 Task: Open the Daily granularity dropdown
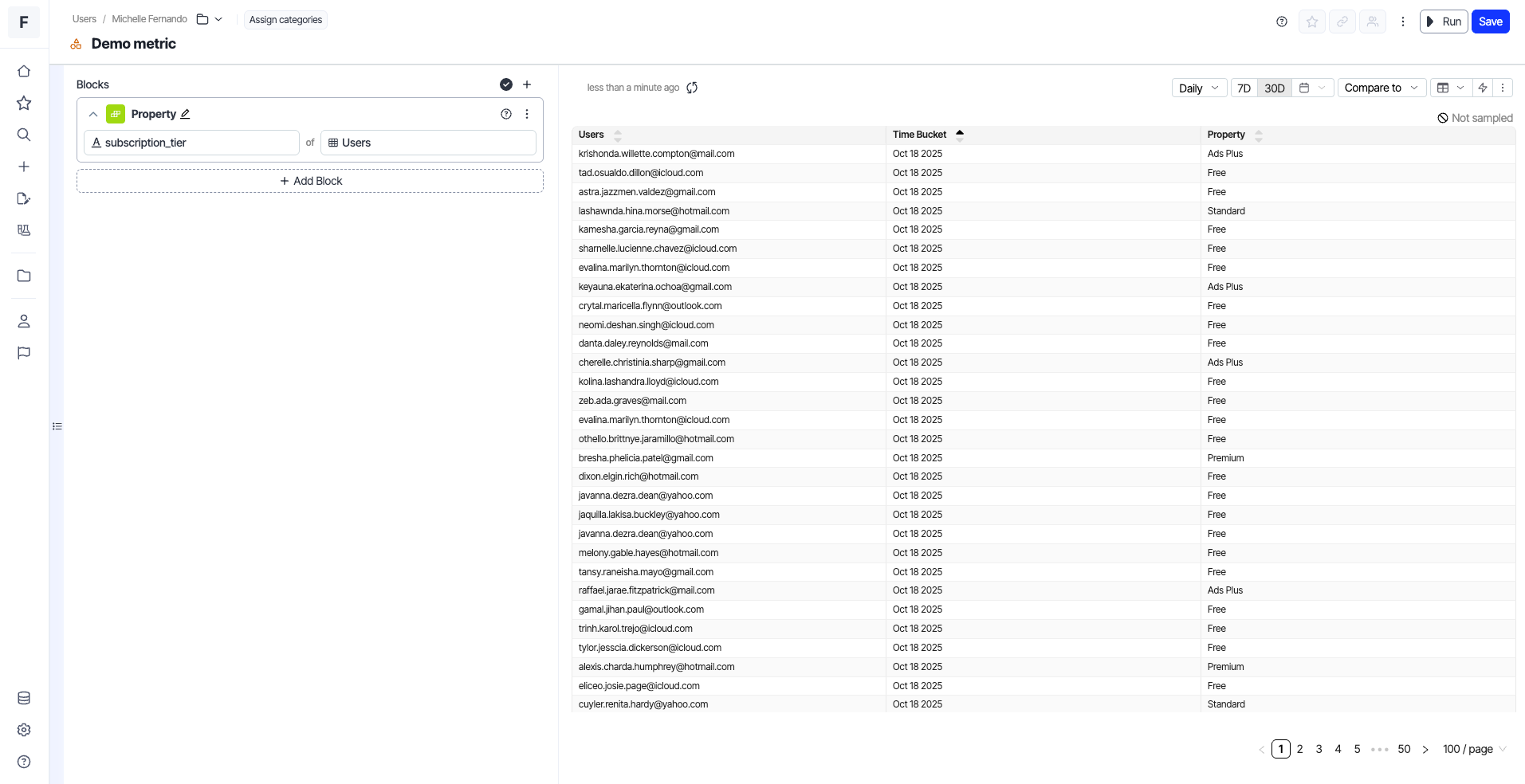pos(1198,88)
